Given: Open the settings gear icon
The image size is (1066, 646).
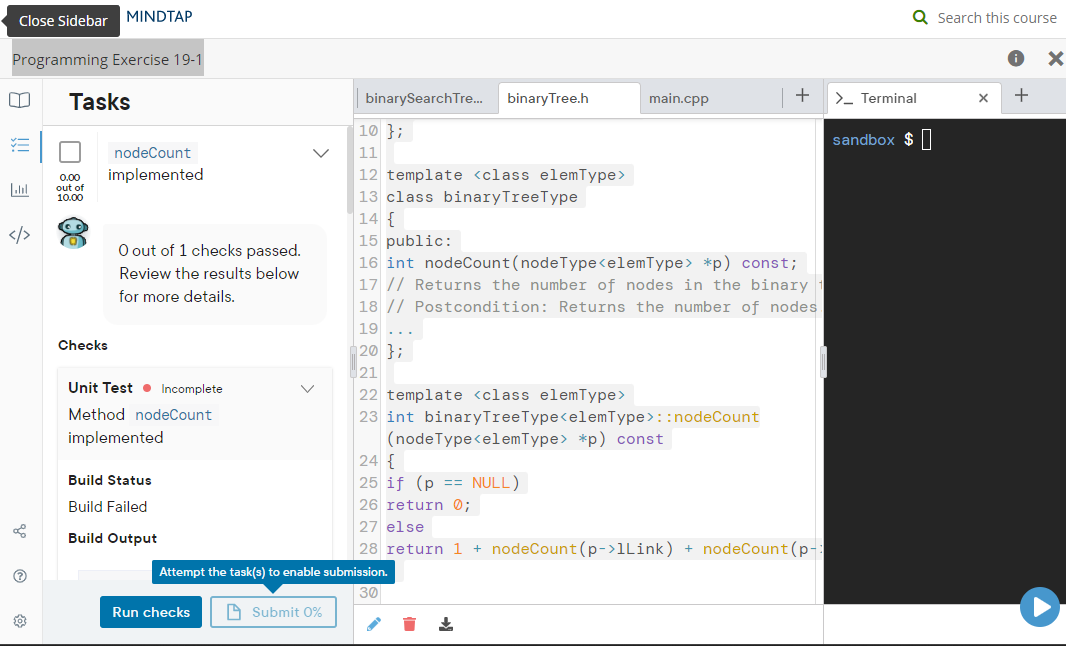Looking at the screenshot, I should pos(19,620).
